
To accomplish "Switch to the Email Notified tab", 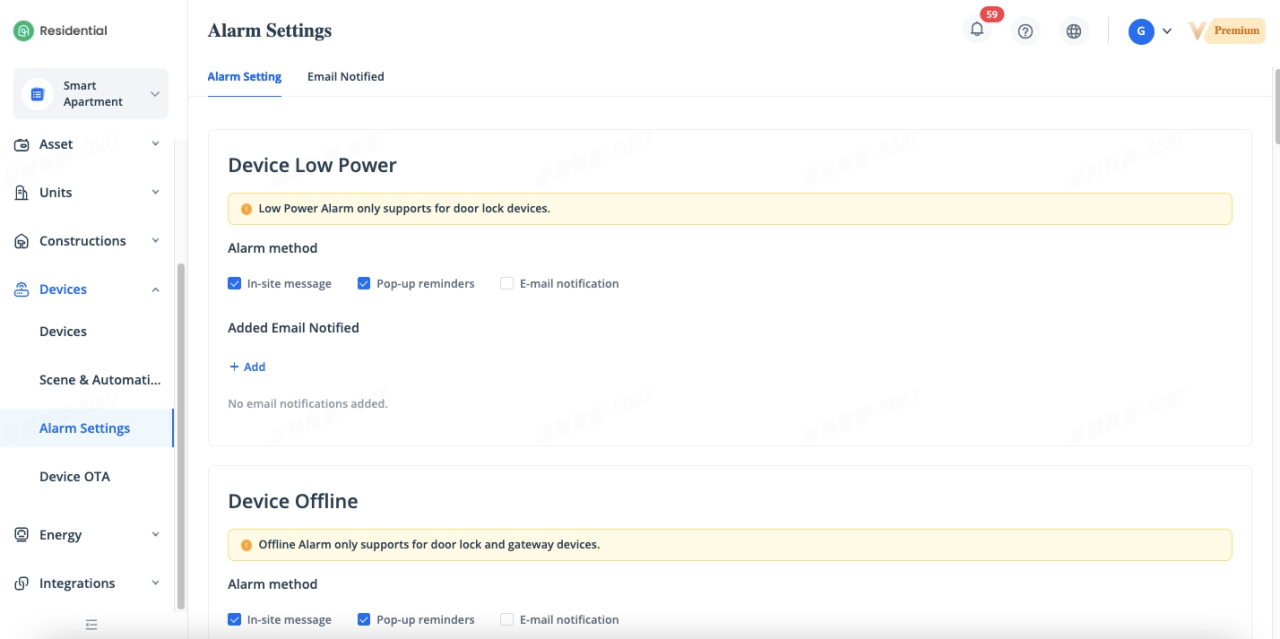I will (345, 77).
